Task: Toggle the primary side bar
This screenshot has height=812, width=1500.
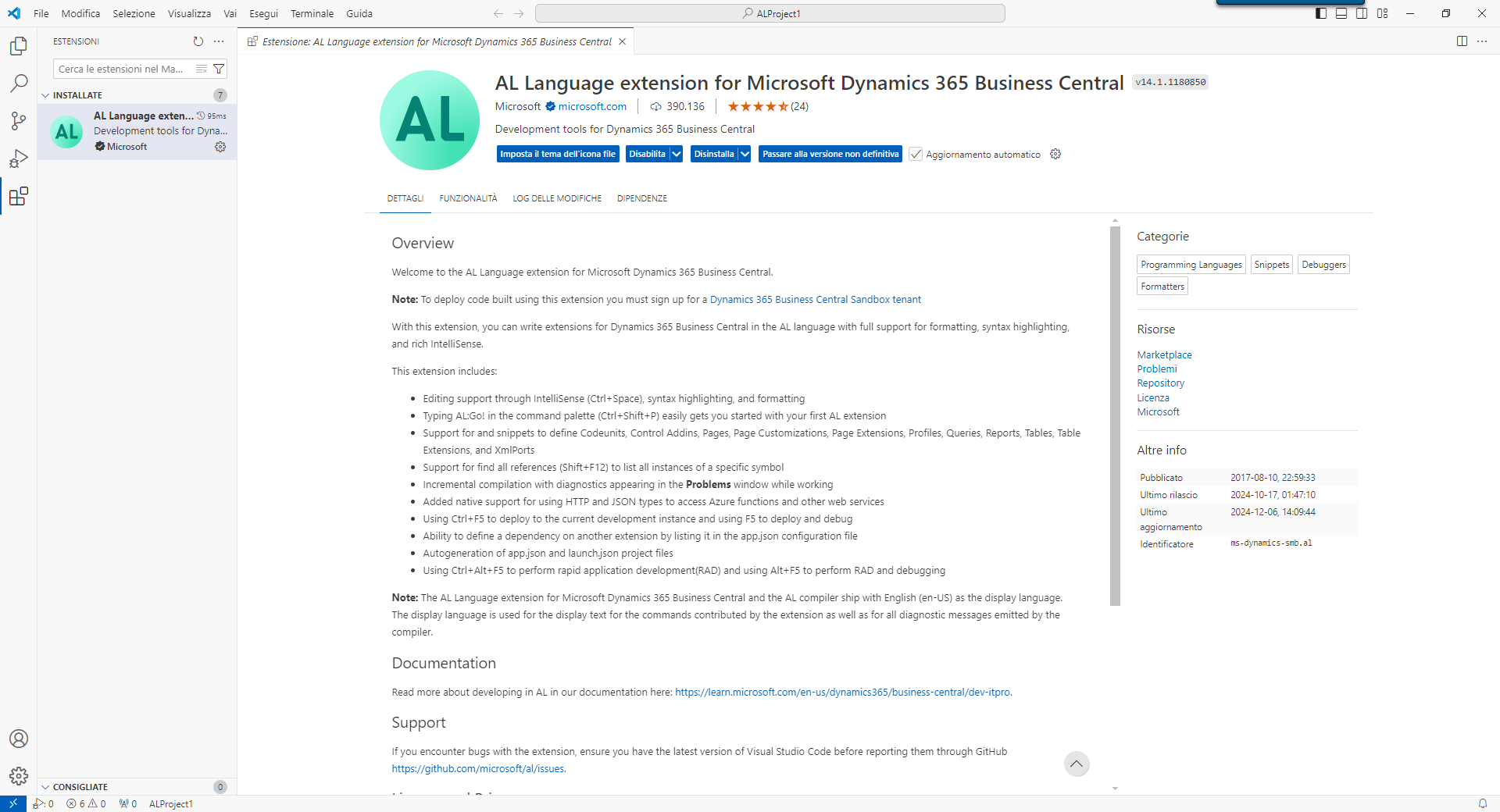Action: click(x=1321, y=13)
